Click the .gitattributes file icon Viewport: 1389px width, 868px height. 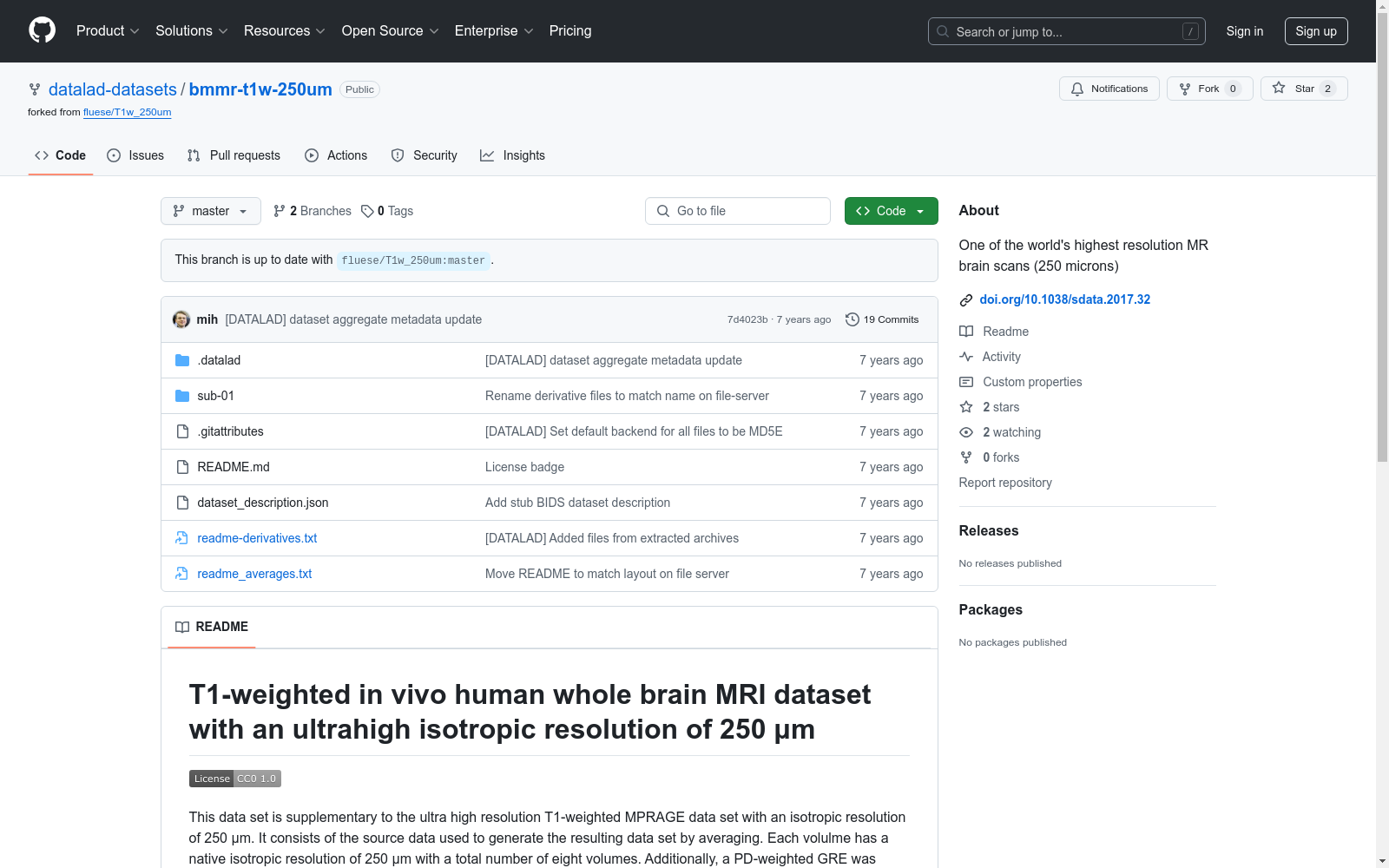point(182,431)
